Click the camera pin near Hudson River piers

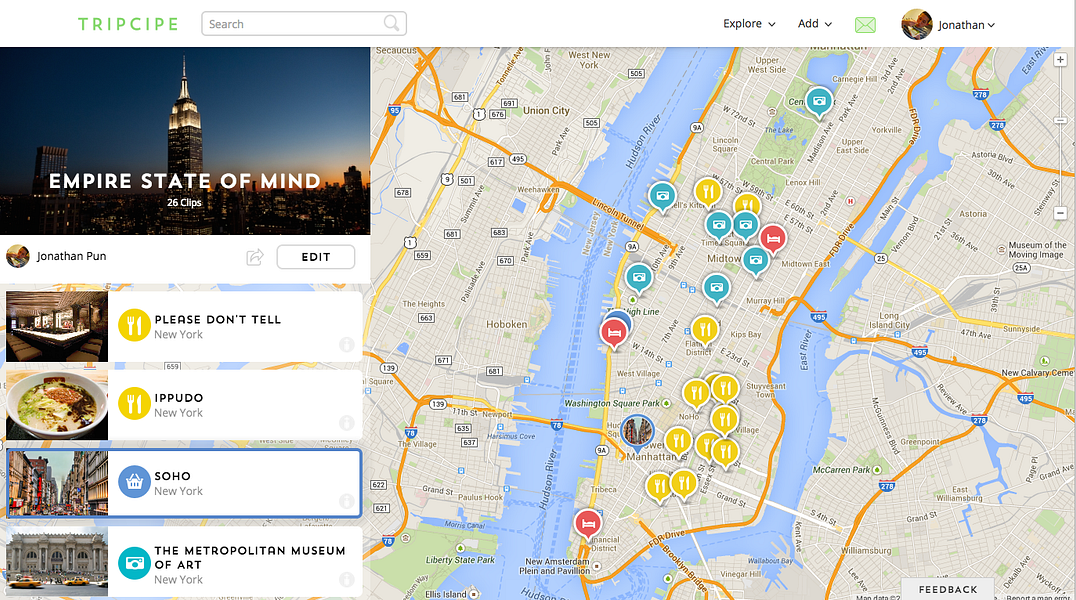(x=662, y=196)
